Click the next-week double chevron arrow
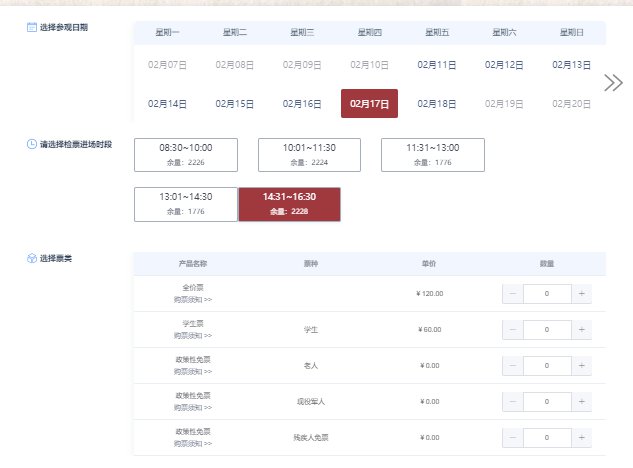Screen dimensions: 633x468 (x=613, y=83)
